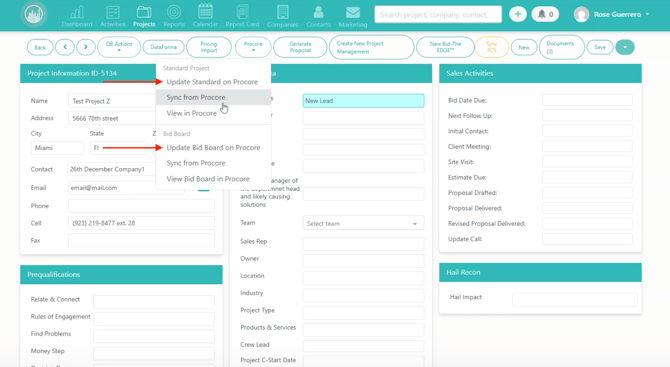
Task: Open Contacts from top navigation
Action: click(318, 16)
